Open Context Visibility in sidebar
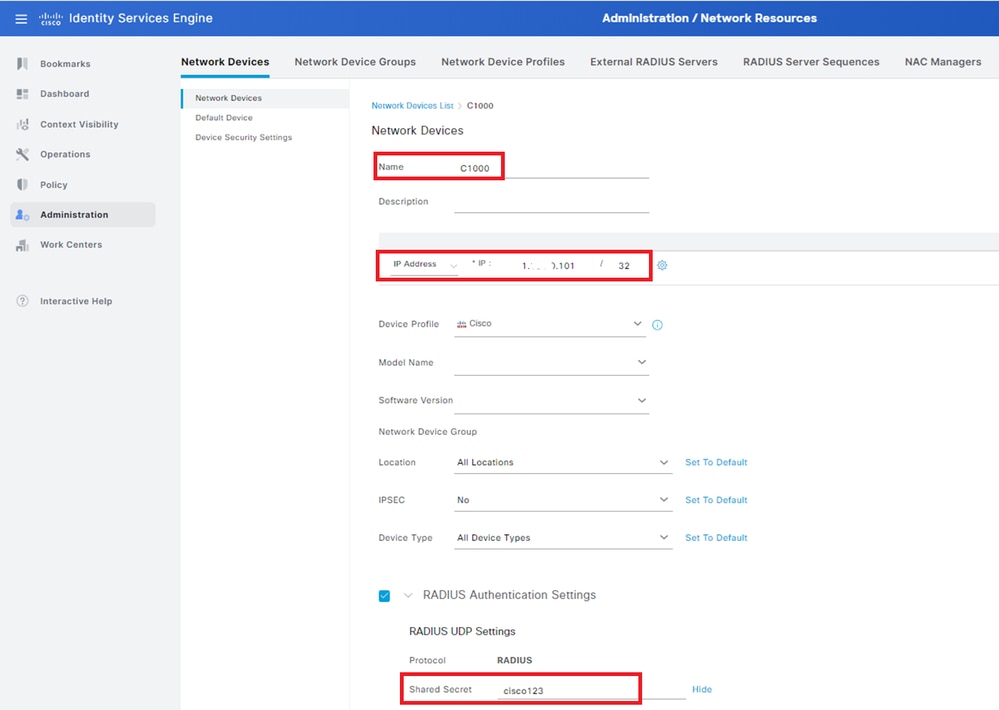The width and height of the screenshot is (999, 710). point(79,124)
